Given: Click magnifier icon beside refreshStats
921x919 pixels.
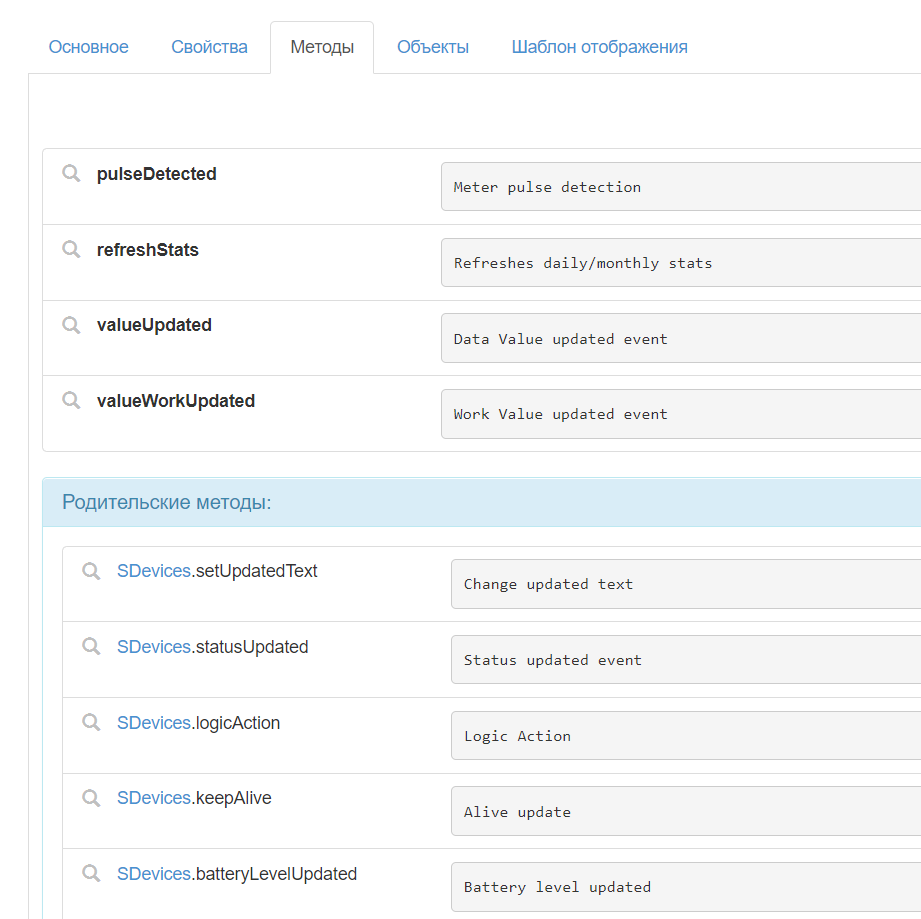Looking at the screenshot, I should point(71,250).
